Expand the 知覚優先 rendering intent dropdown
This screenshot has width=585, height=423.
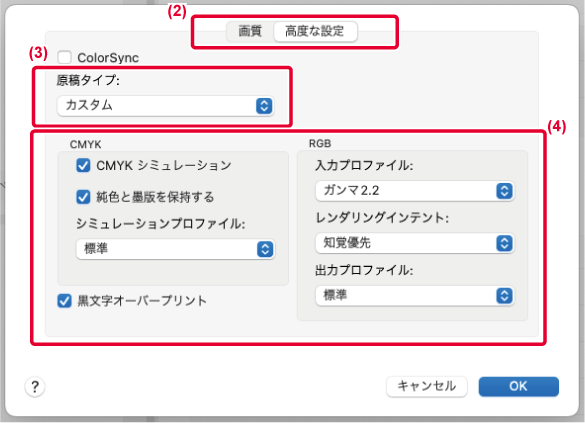click(415, 243)
